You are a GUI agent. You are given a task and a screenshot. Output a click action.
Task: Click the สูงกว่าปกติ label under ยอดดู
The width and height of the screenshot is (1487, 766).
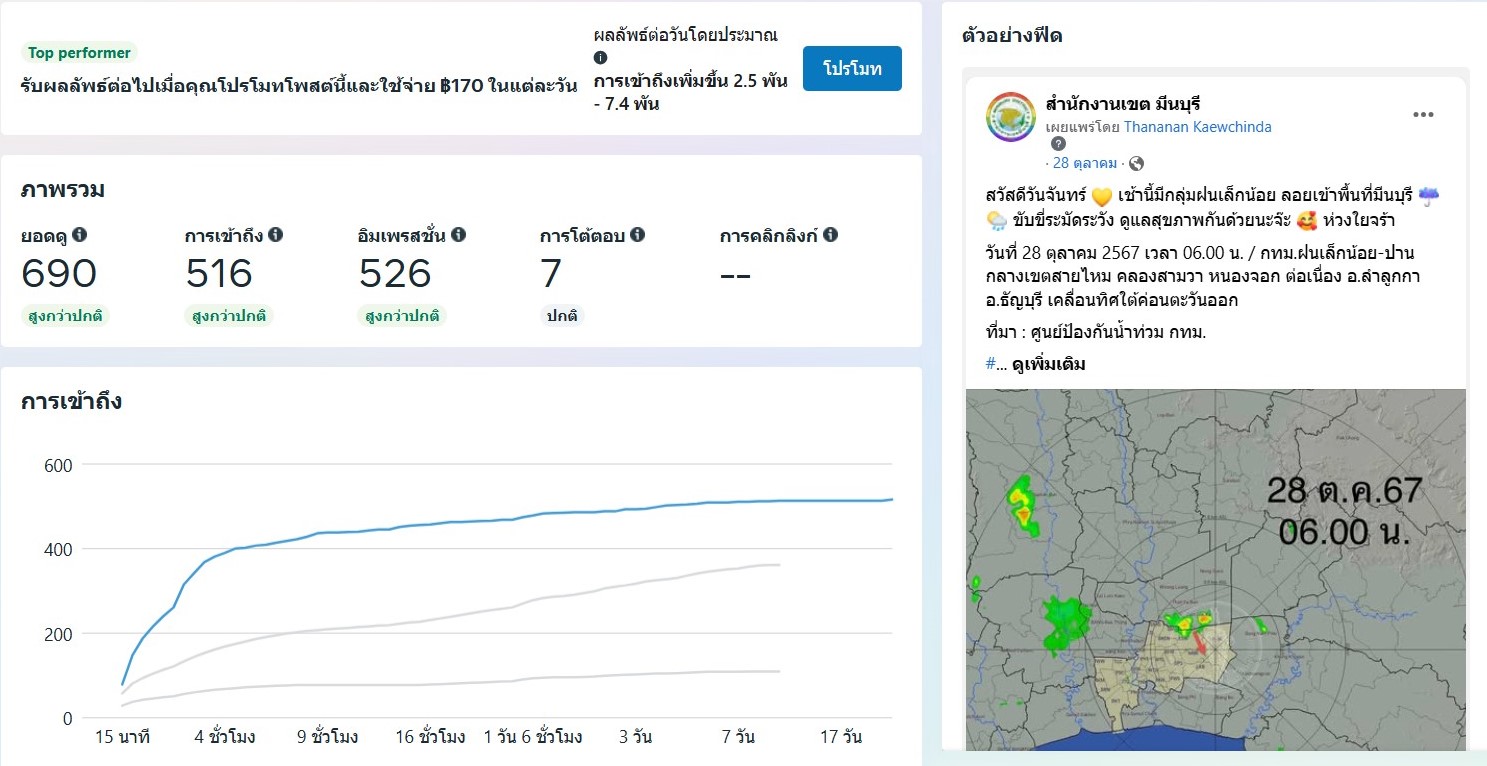coord(66,316)
